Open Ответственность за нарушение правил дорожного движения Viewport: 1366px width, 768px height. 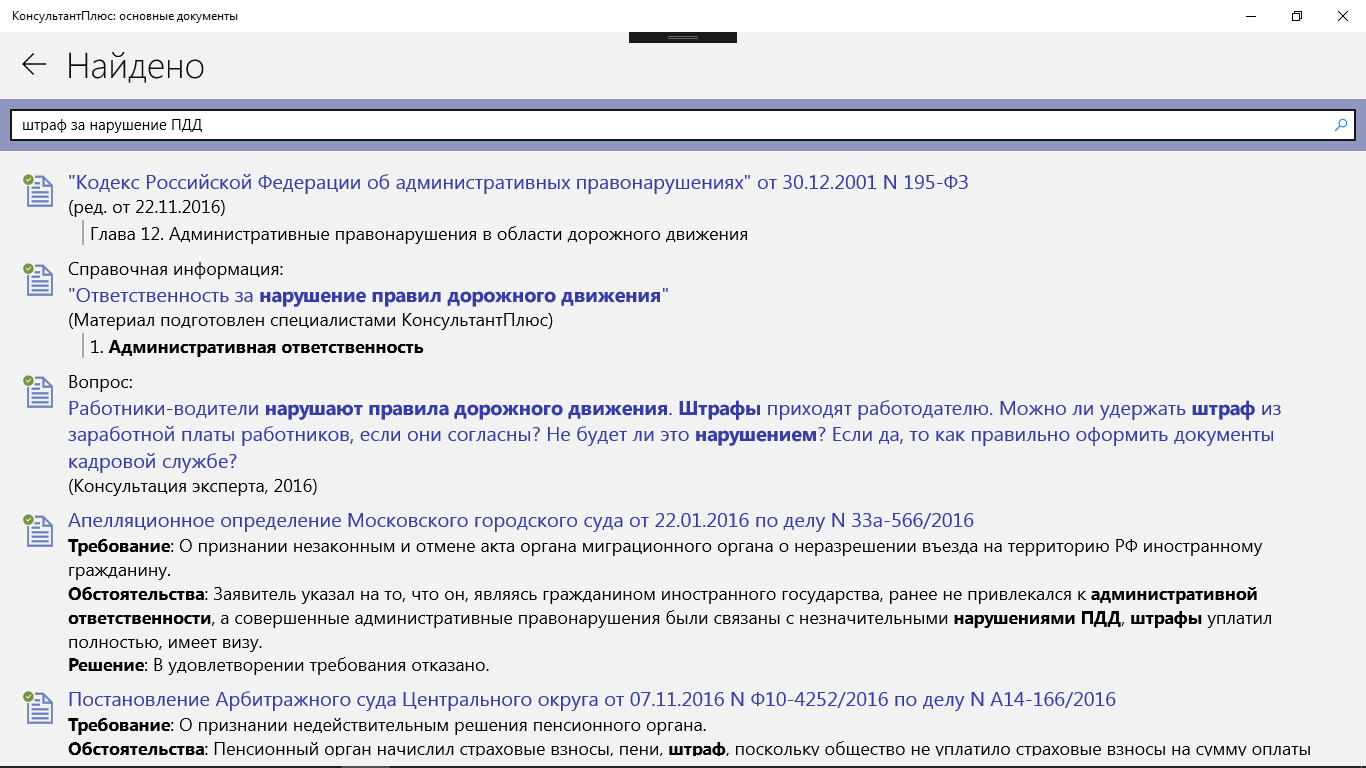368,296
